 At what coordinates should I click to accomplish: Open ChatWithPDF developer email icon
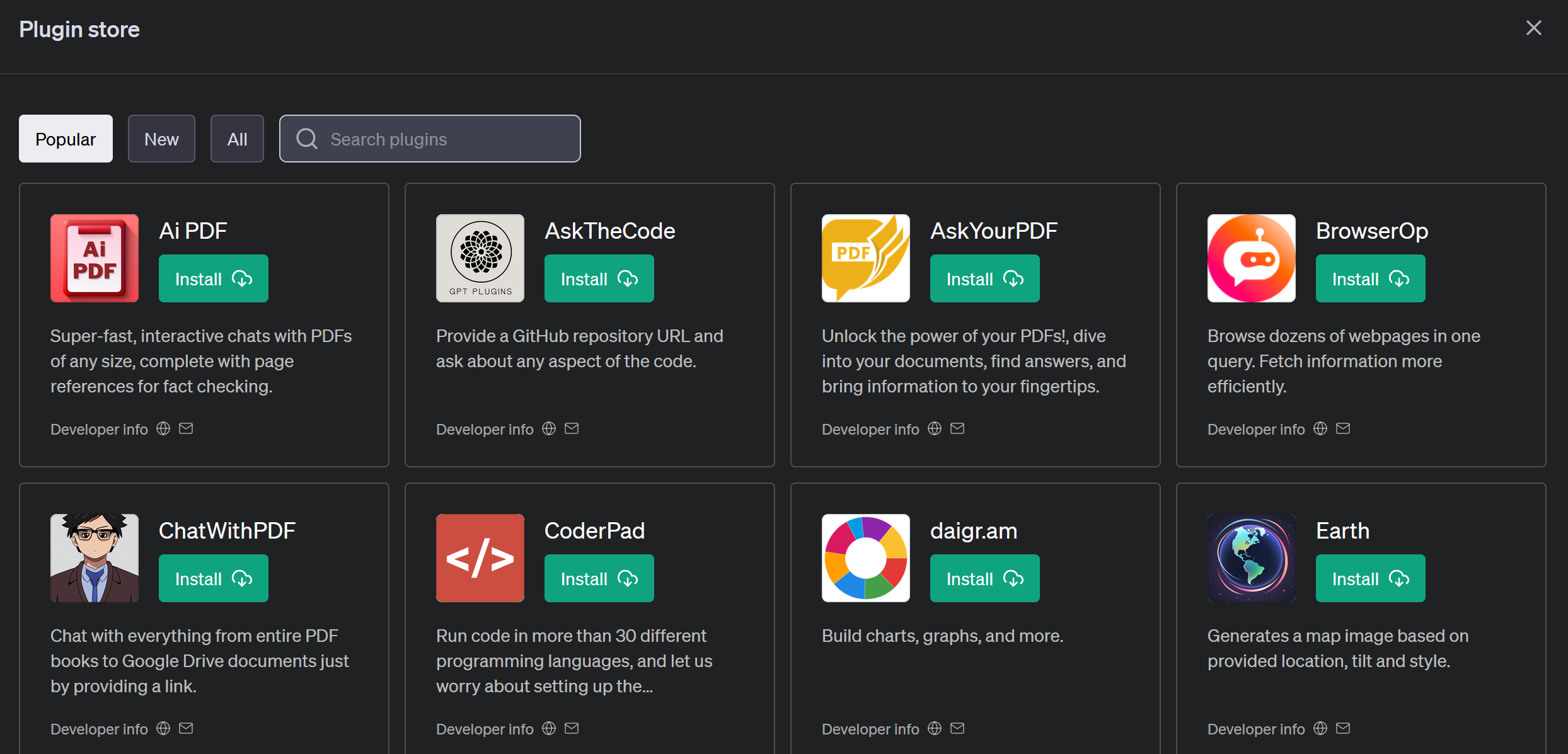[x=186, y=728]
